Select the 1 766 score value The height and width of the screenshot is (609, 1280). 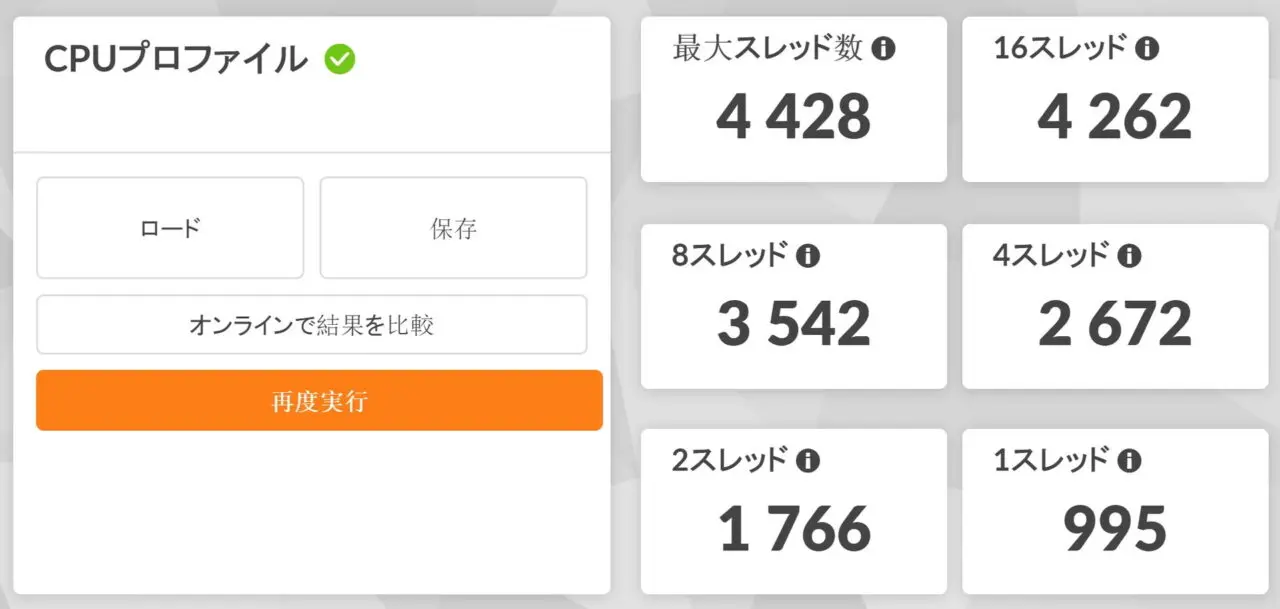click(x=794, y=528)
